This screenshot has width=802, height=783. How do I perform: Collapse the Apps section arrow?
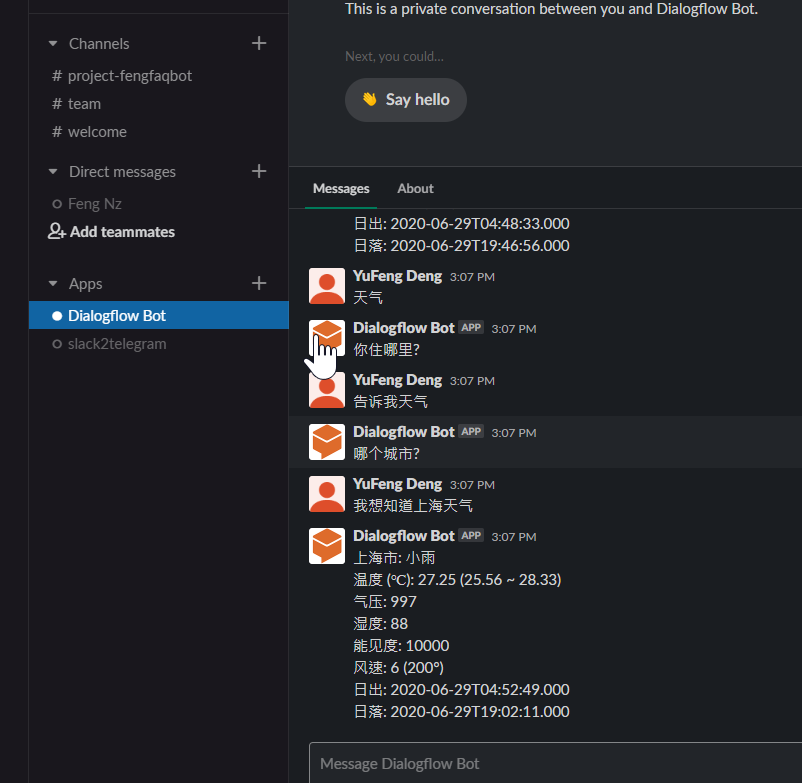tap(53, 283)
